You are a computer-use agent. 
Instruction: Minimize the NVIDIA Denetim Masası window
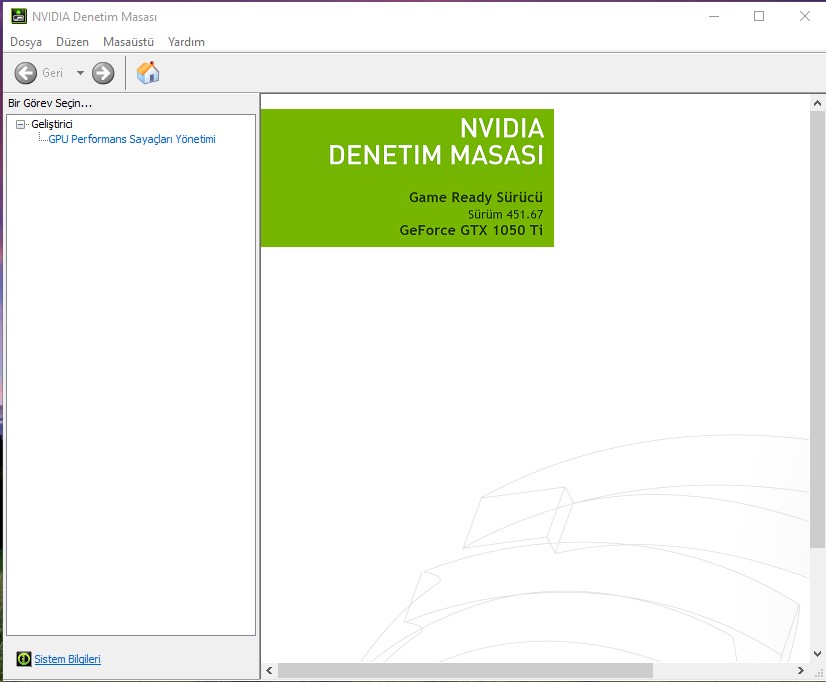pos(714,16)
